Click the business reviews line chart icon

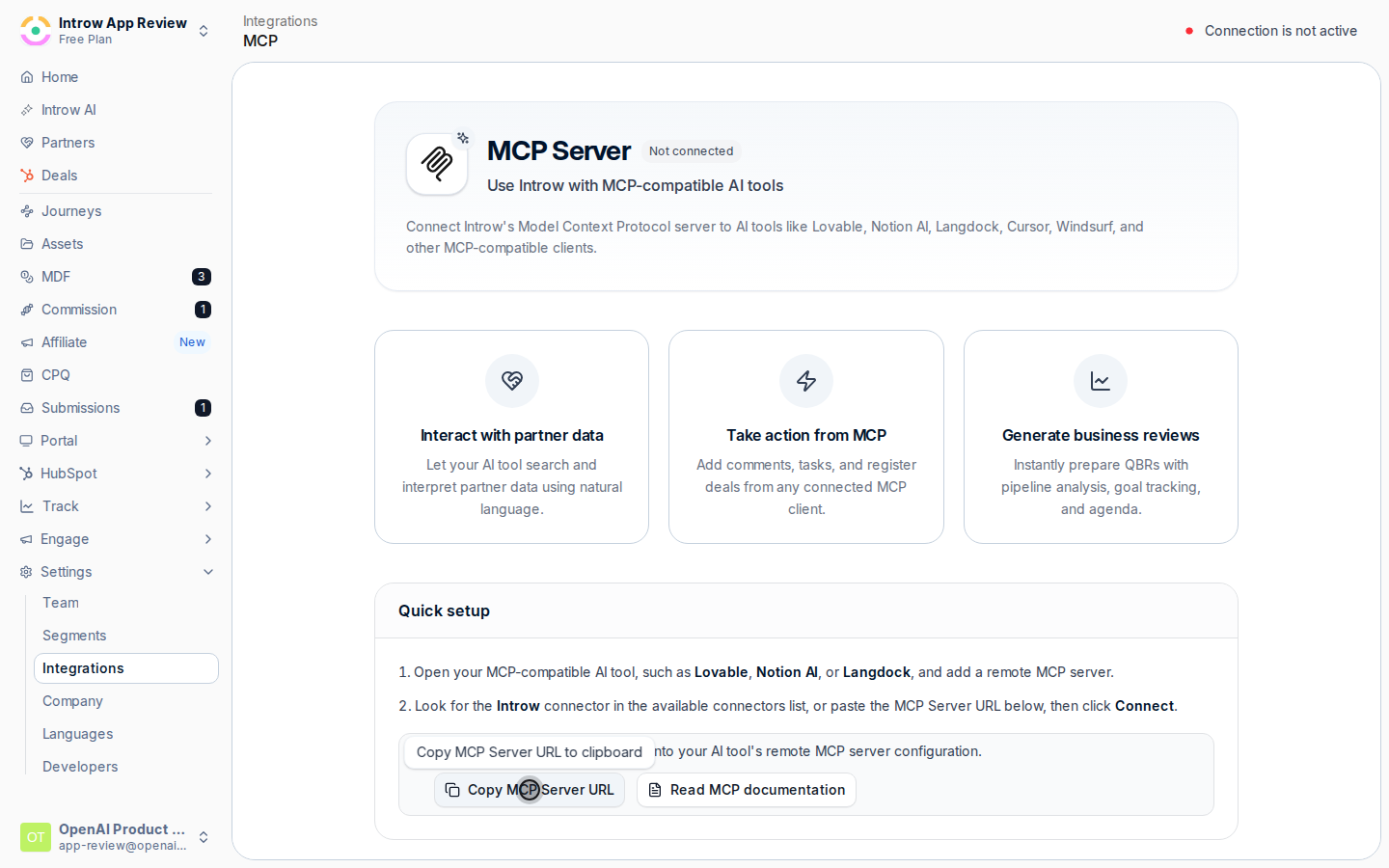[x=1101, y=381]
